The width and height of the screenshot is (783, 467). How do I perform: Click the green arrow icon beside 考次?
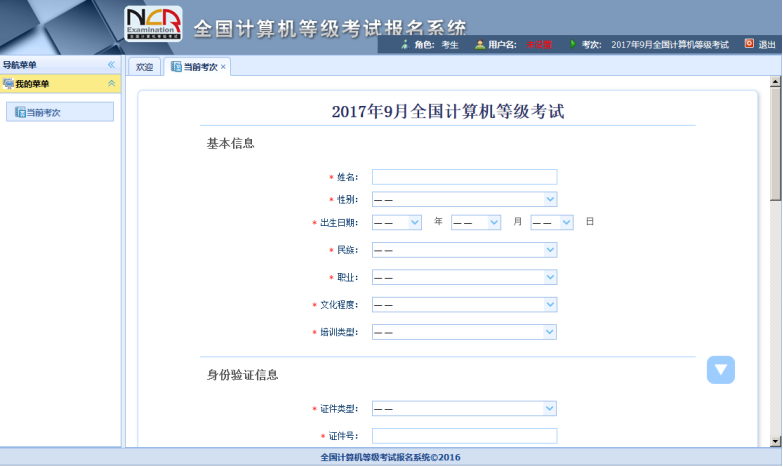573,44
